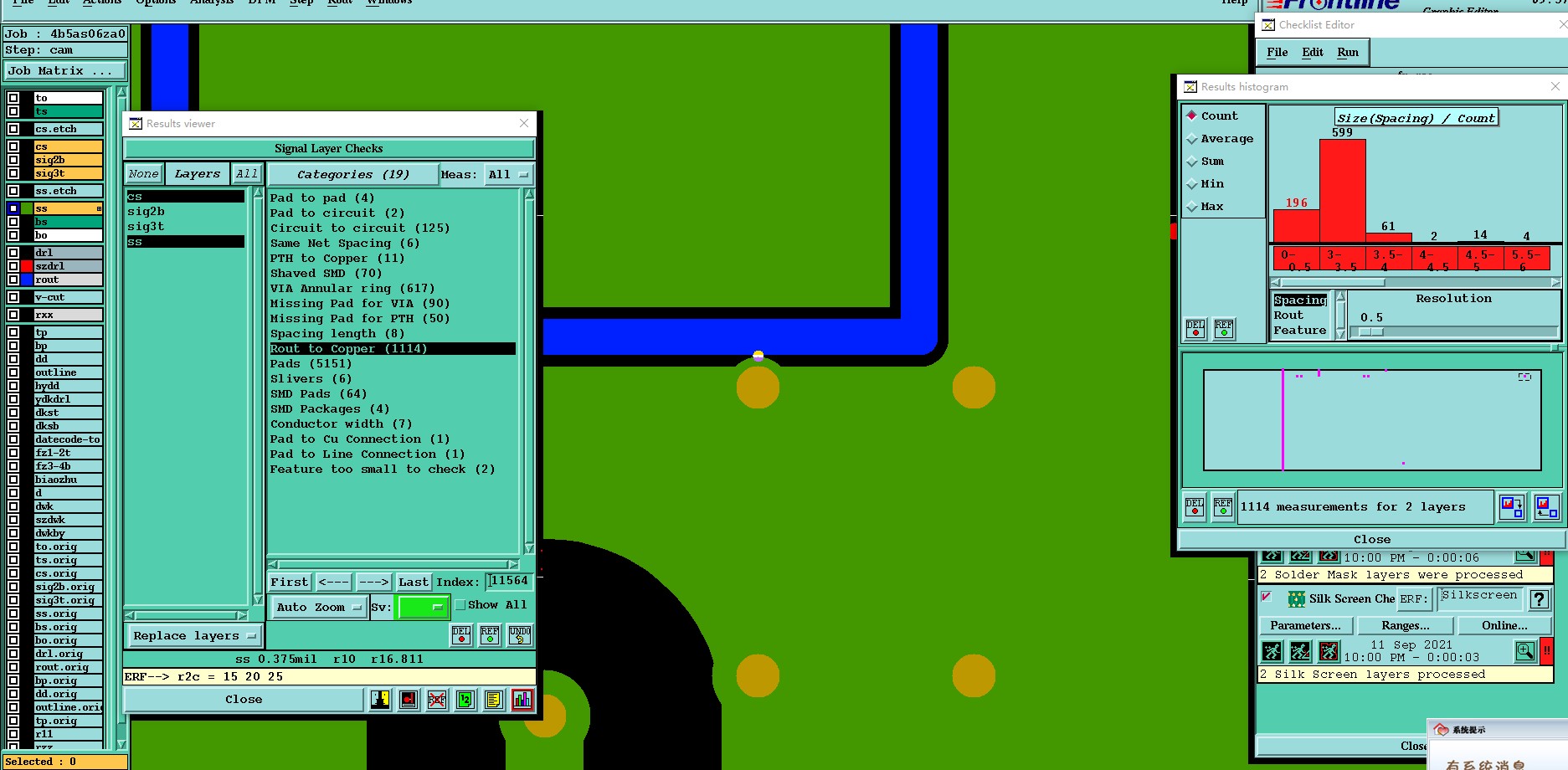Open the Edit menu in Checklist Editor

click(x=1312, y=52)
